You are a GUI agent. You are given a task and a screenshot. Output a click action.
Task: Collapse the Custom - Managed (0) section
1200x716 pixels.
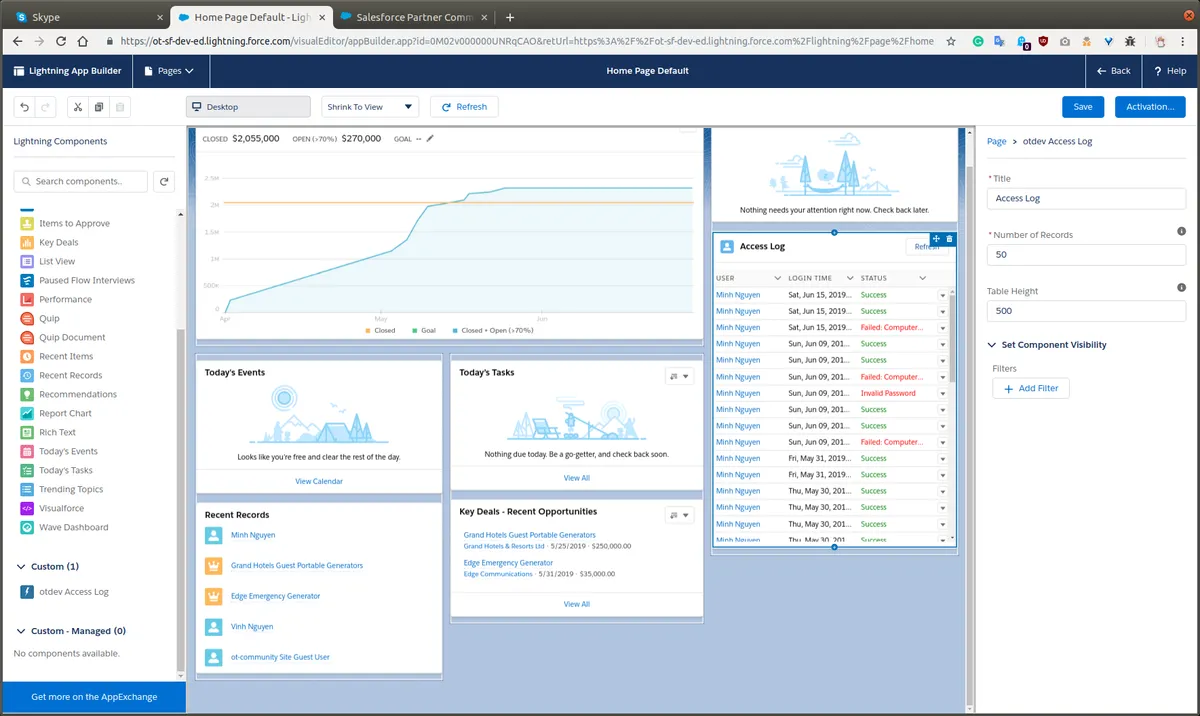coord(23,631)
